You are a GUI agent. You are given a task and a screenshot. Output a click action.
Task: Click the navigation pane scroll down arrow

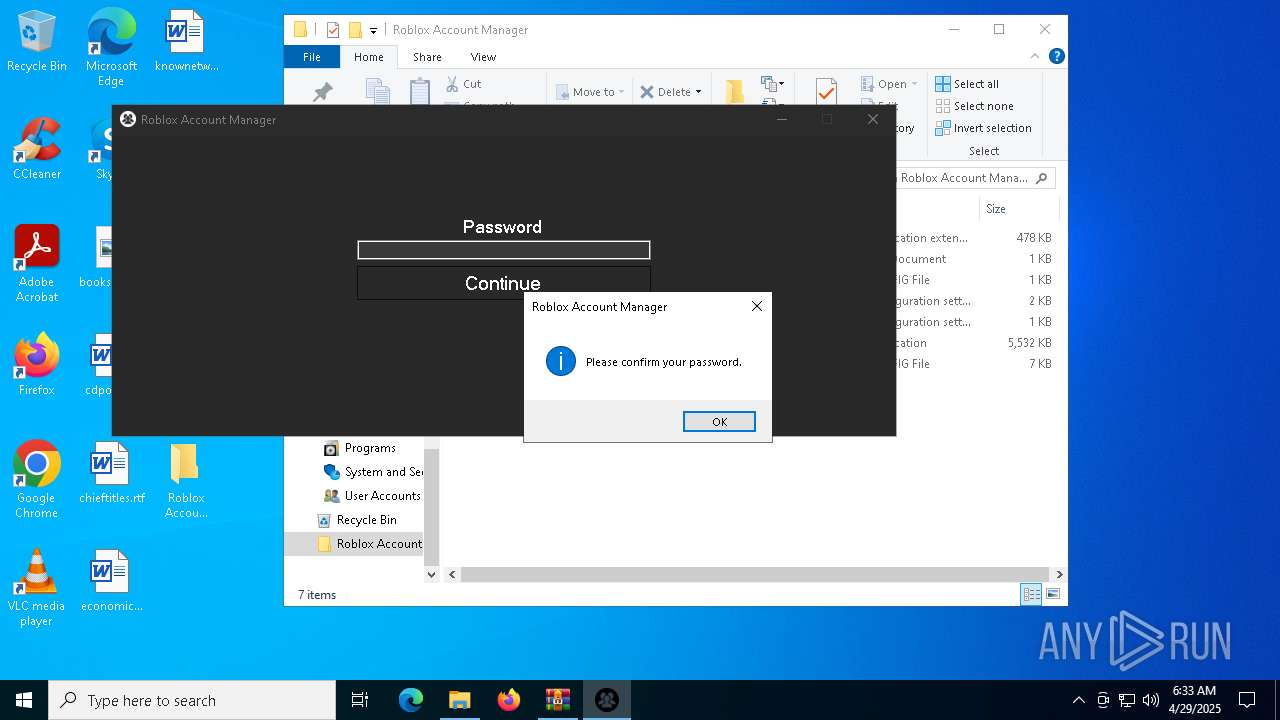point(432,574)
